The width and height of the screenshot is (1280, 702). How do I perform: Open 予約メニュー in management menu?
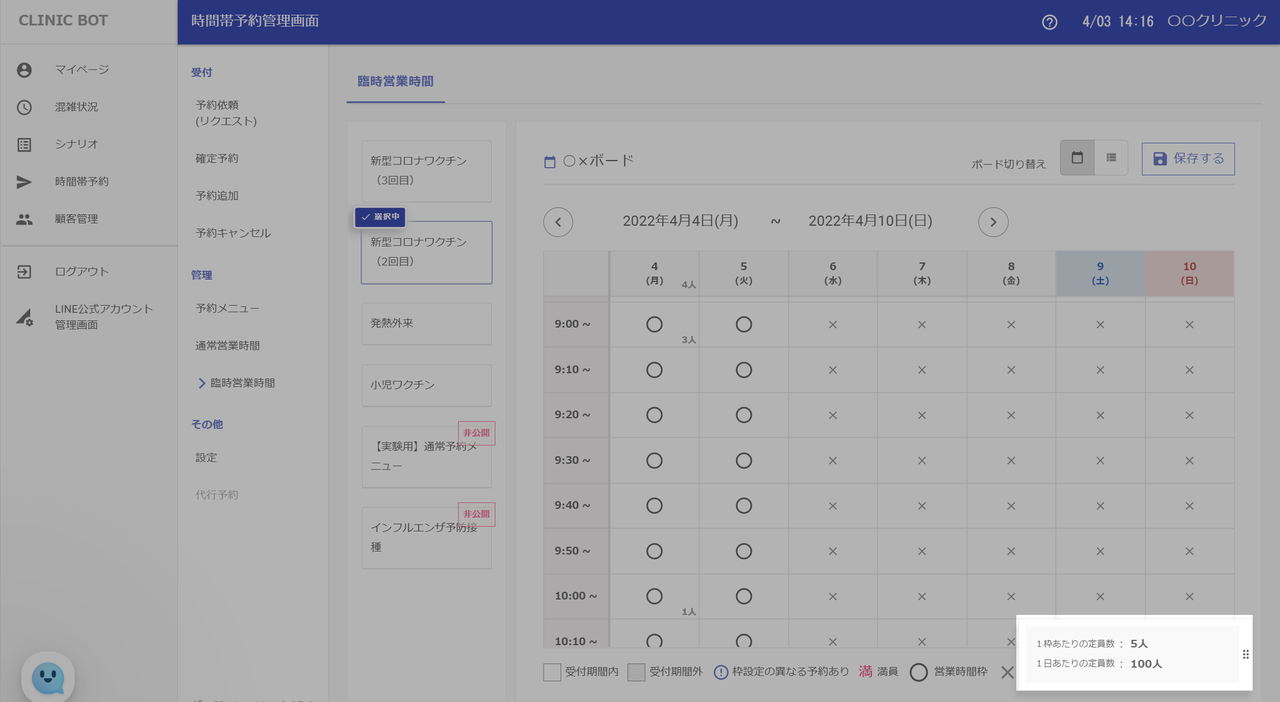point(227,308)
